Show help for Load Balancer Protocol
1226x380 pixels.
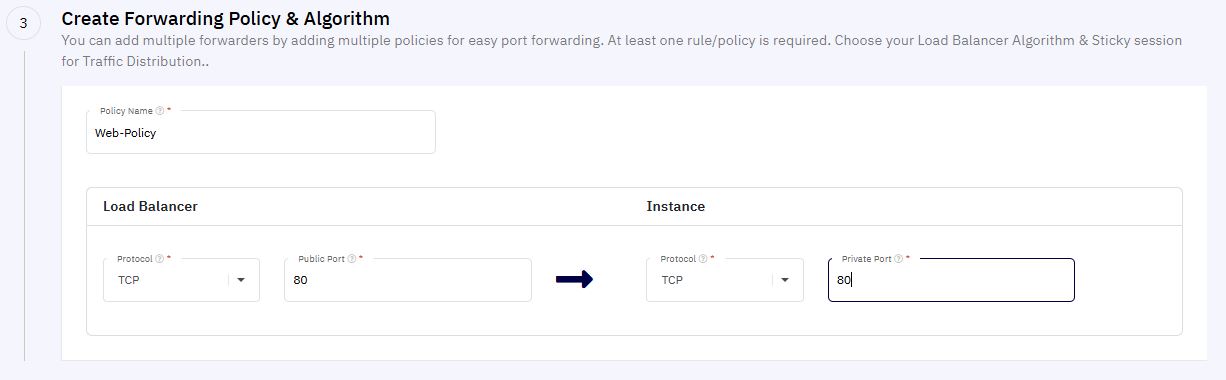click(x=160, y=259)
